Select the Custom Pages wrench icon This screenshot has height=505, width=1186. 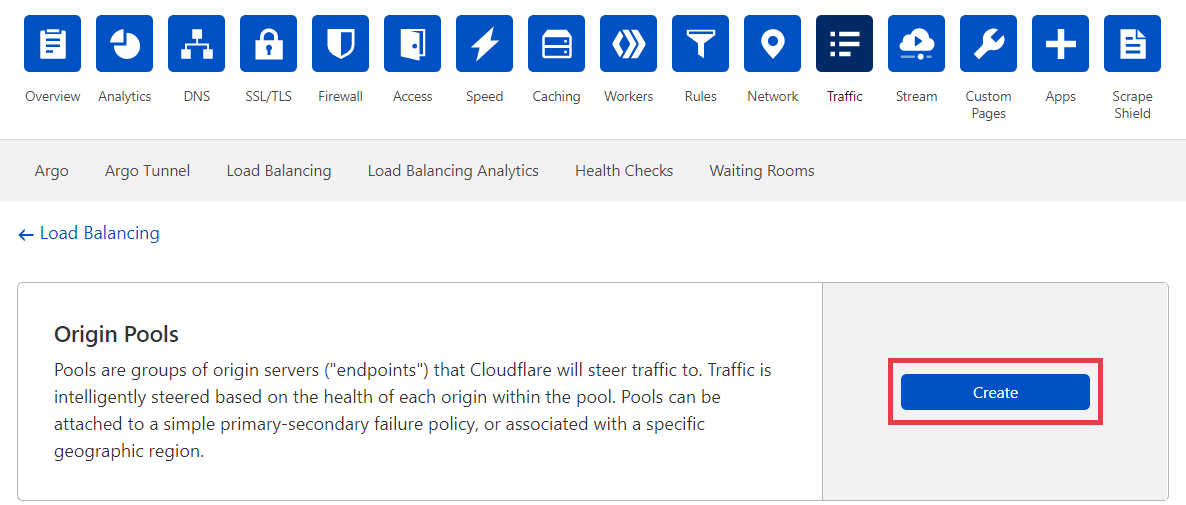tap(988, 44)
